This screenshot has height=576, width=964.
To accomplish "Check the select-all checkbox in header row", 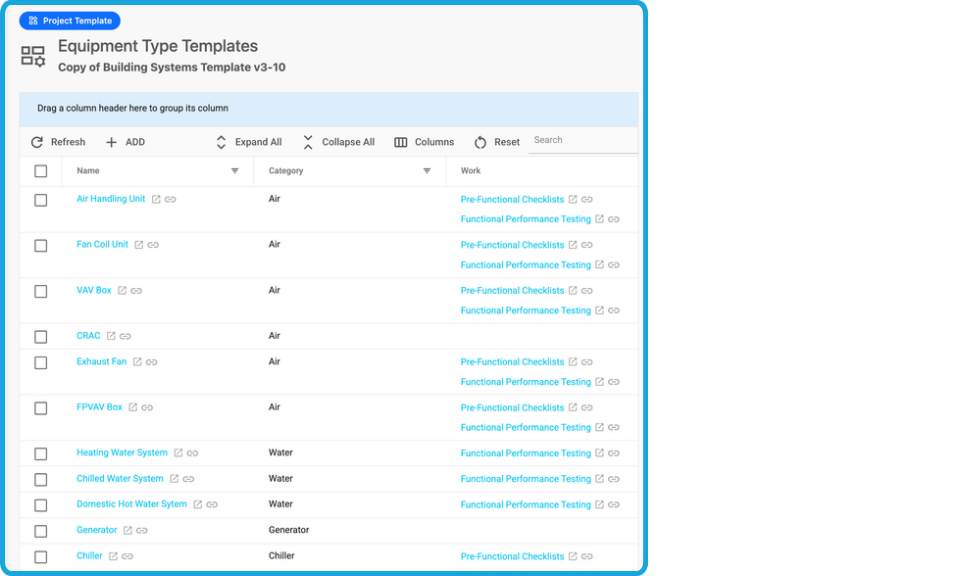I will pyautogui.click(x=41, y=171).
